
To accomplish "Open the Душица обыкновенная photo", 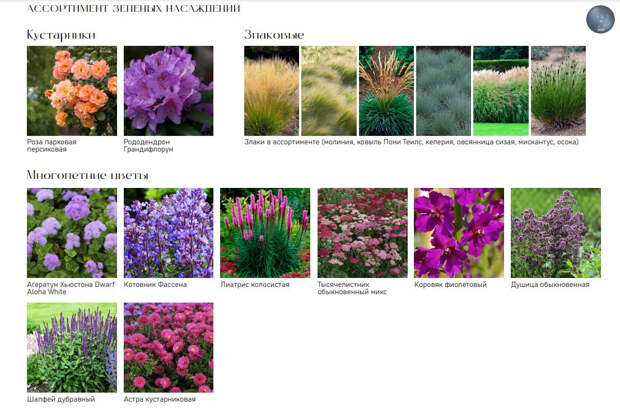I will [x=556, y=233].
